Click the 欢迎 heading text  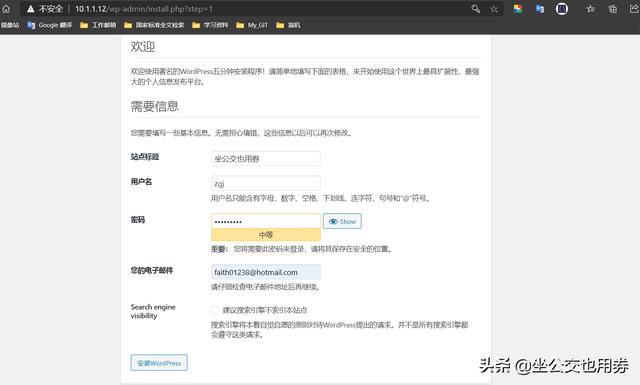pos(142,47)
